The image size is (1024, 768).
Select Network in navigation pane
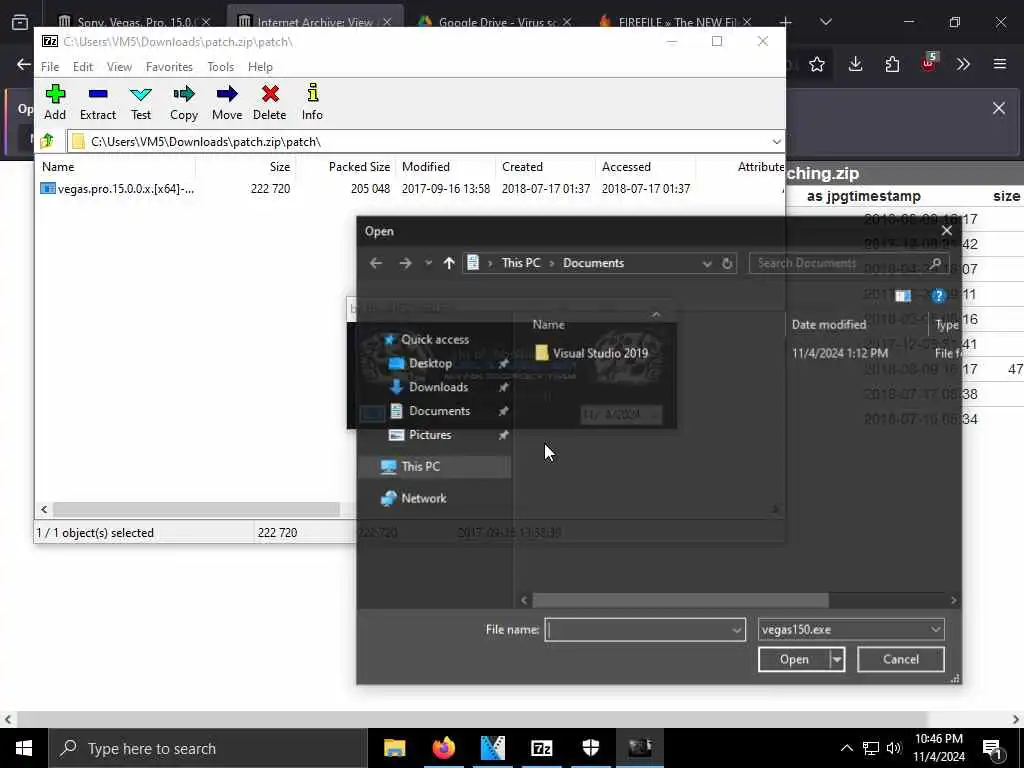424,498
